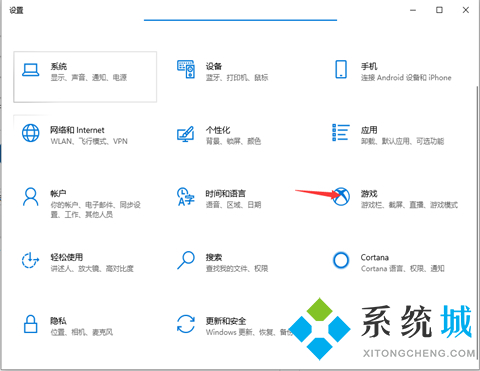Minimize the 设置 window
The height and width of the screenshot is (371, 480).
tap(413, 10)
